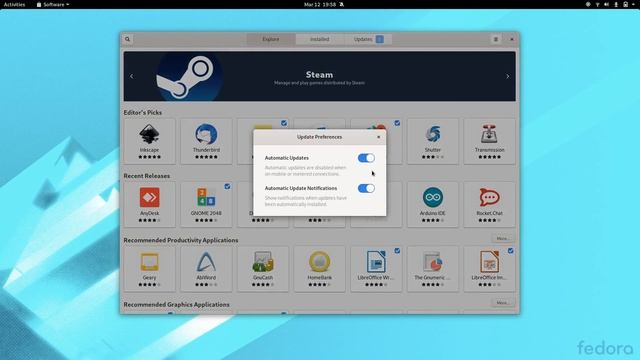This screenshot has width=640, height=360.
Task: Click the Editor's Picks heading
Action: [x=143, y=112]
